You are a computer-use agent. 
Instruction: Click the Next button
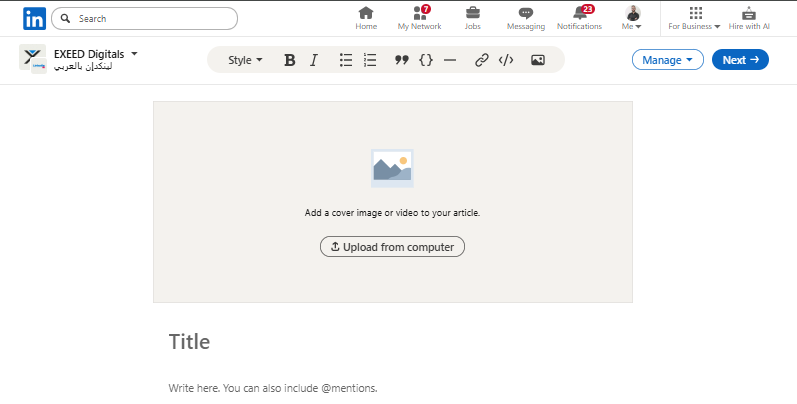click(x=740, y=60)
